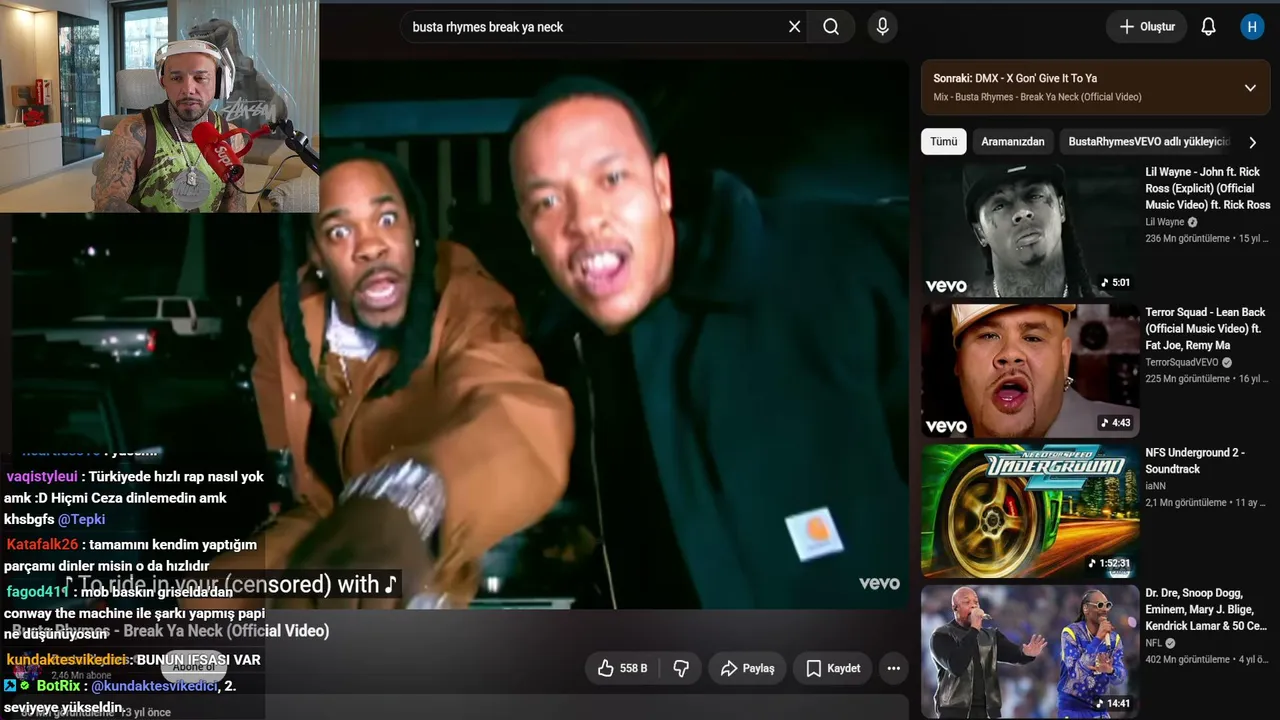The width and height of the screenshot is (1280, 720).
Task: Open the NFS Underground 2 Soundtrack thumbnail
Action: [1029, 511]
